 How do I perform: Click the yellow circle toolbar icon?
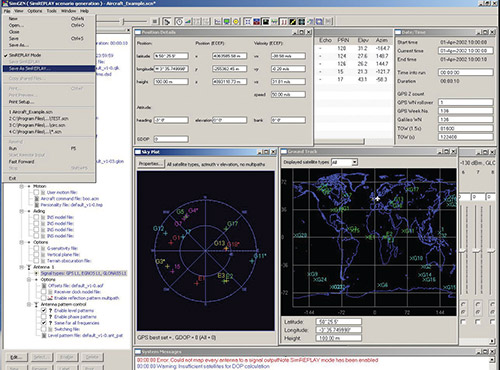(x=236, y=22)
